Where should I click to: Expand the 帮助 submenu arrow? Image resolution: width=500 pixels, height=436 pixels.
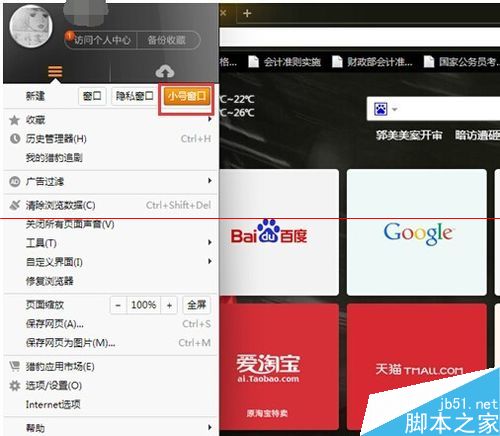(210, 427)
